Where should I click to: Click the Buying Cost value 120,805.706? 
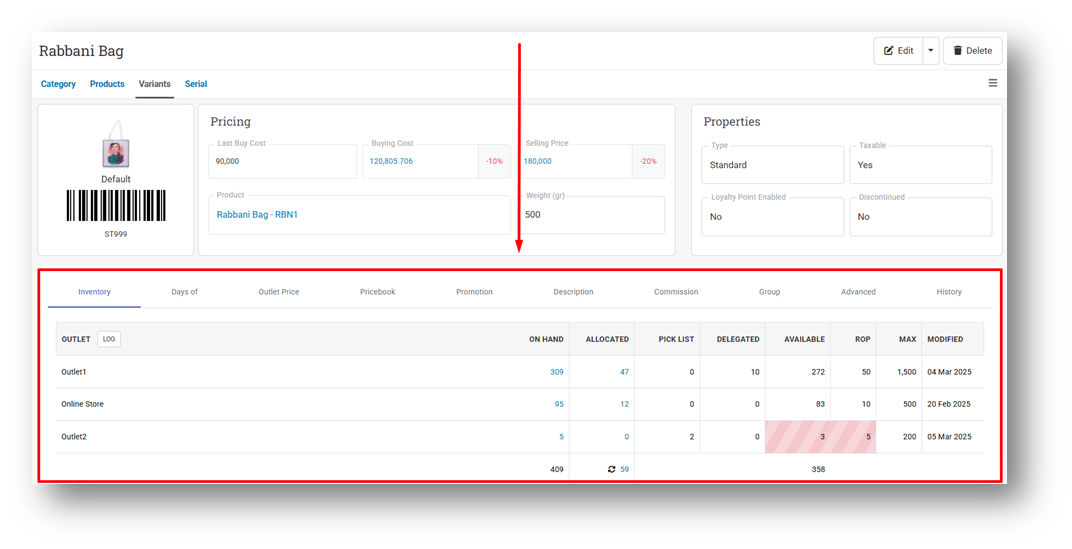pyautogui.click(x=391, y=161)
